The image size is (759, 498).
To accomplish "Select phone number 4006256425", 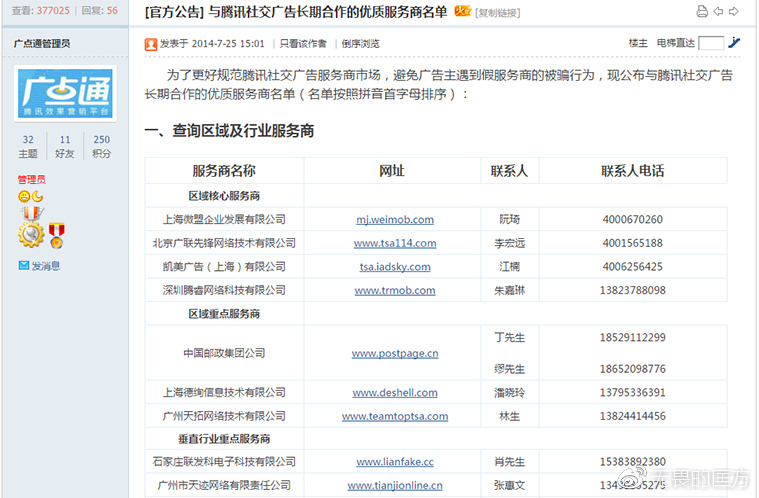I will point(633,267).
